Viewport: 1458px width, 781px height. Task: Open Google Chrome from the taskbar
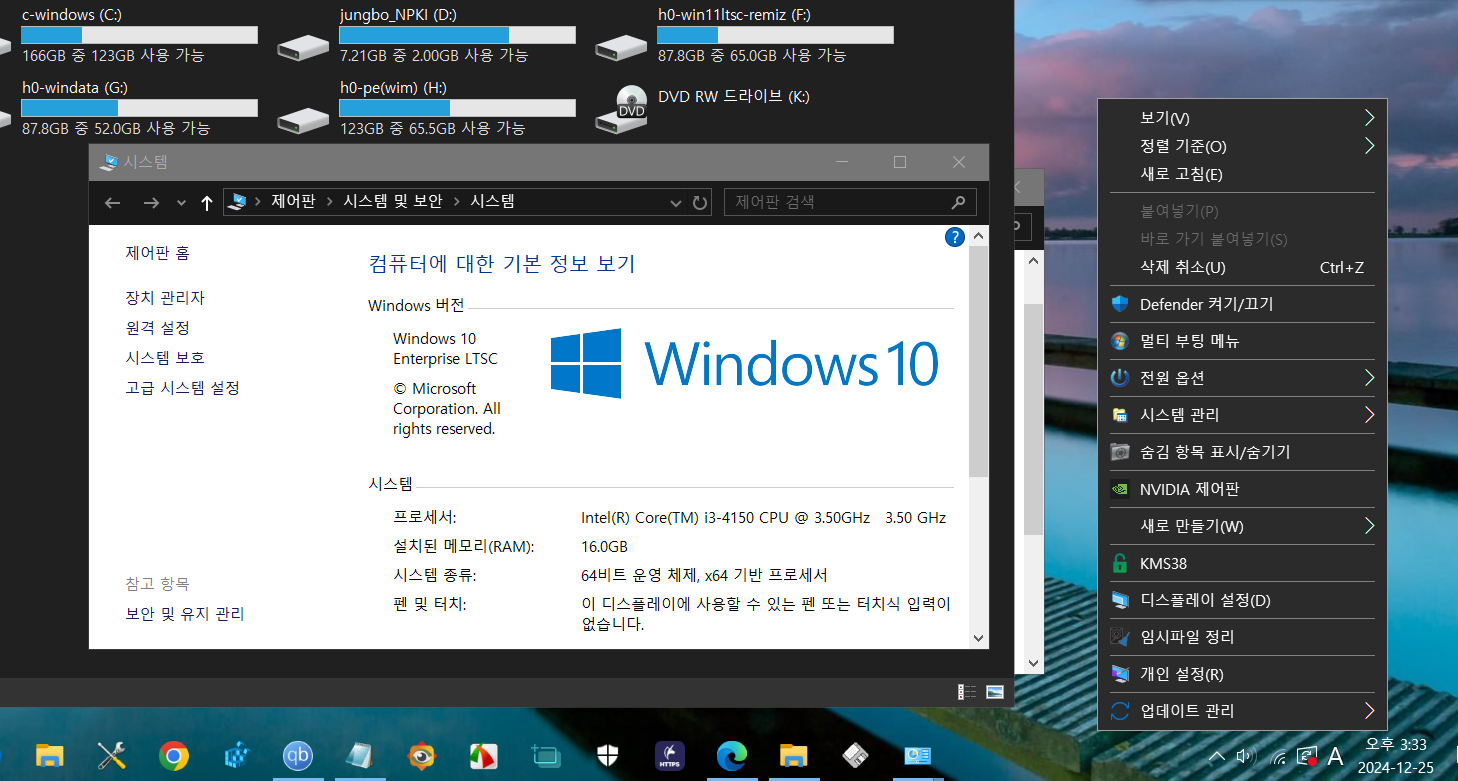tap(174, 756)
